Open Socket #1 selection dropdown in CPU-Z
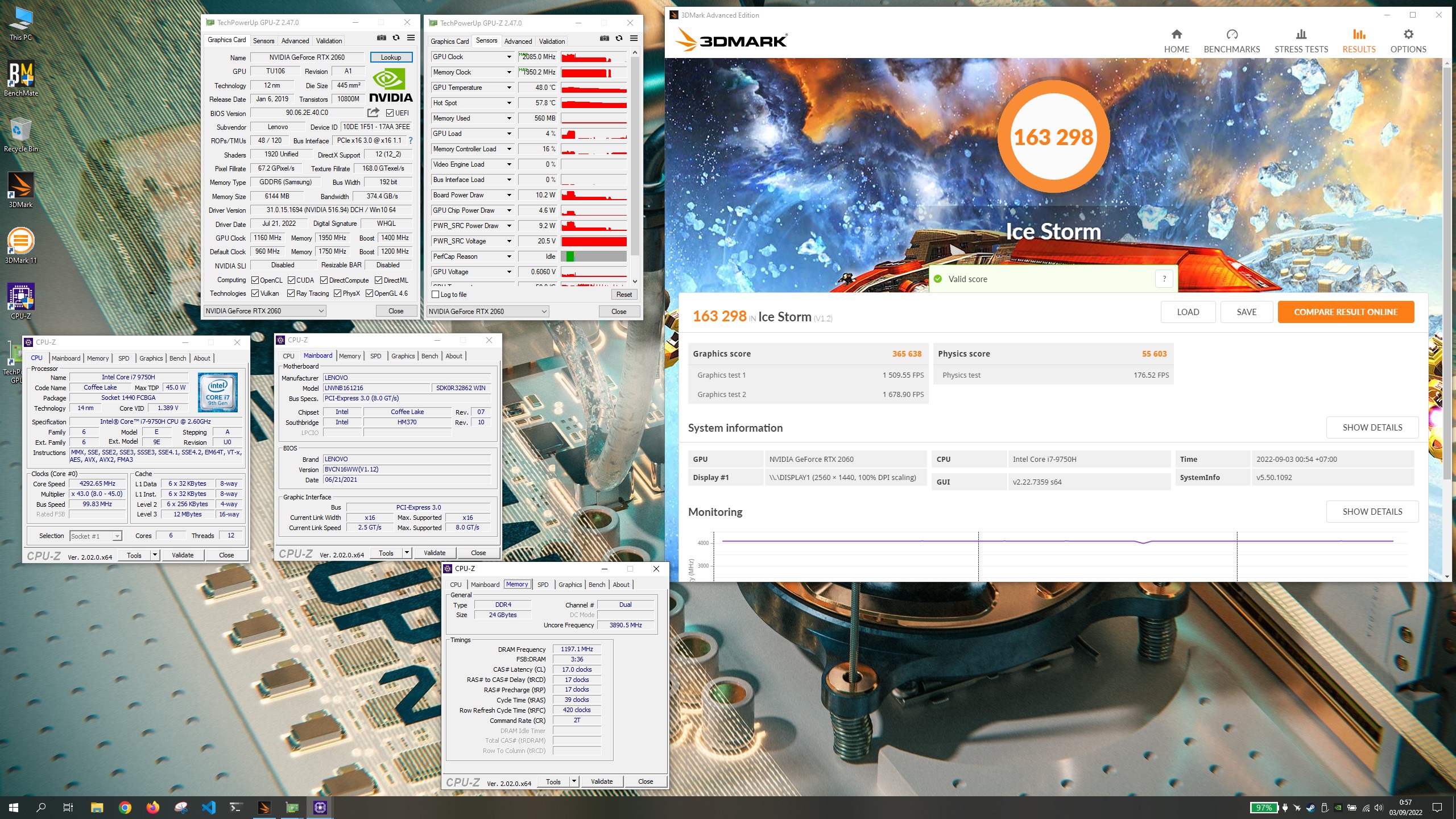Image resolution: width=1456 pixels, height=819 pixels. pos(95,536)
